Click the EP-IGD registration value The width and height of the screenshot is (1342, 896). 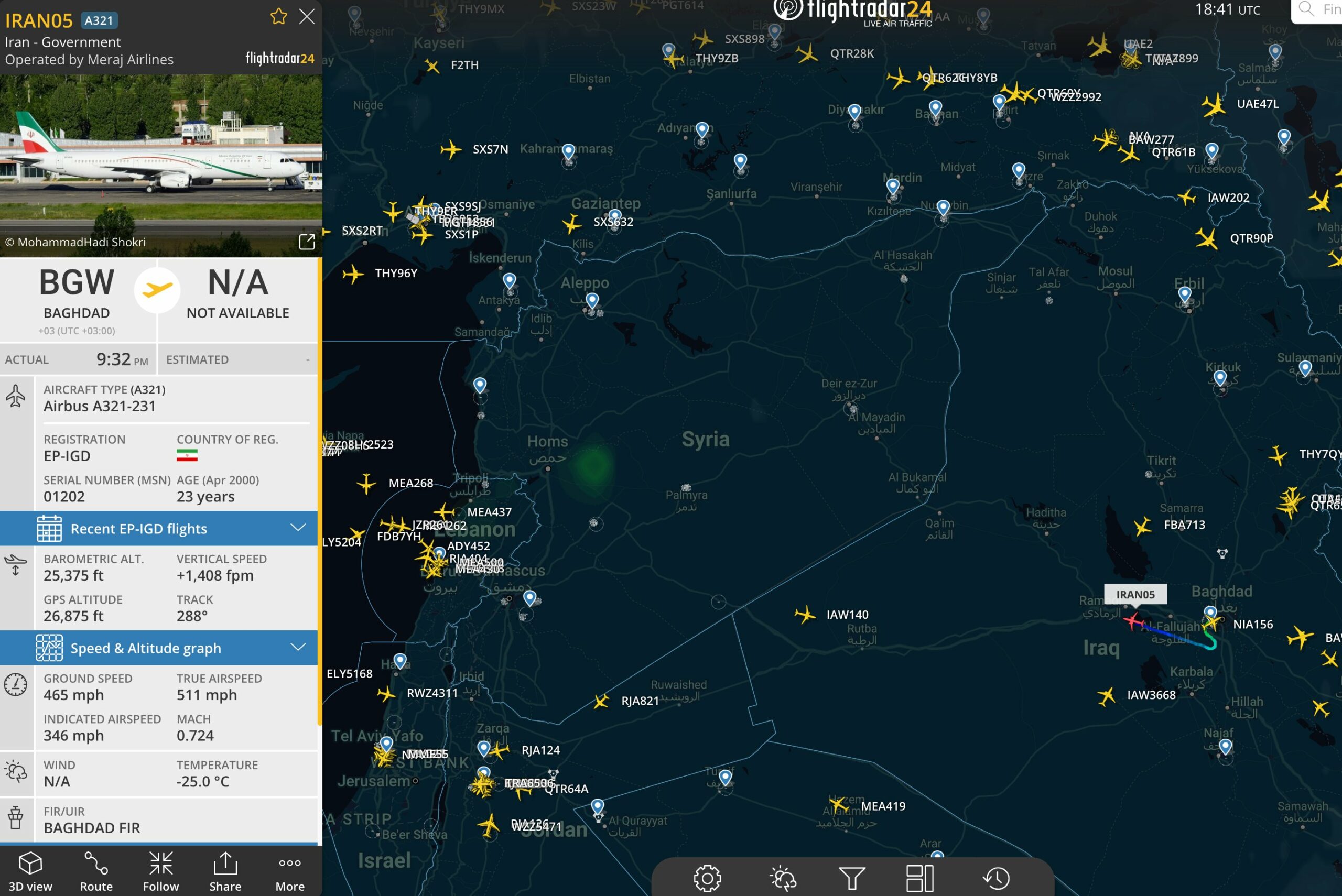point(67,456)
